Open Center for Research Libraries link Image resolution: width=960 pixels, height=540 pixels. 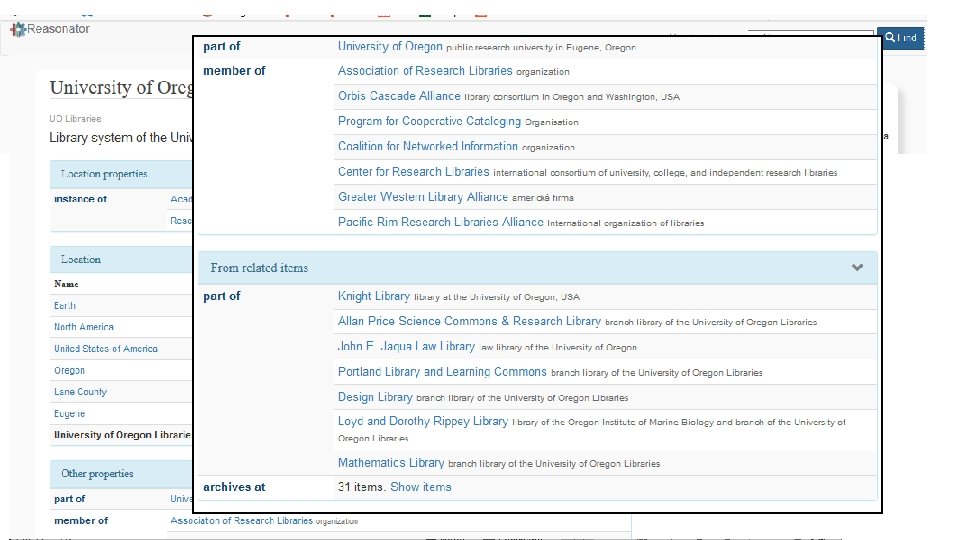[x=414, y=172]
